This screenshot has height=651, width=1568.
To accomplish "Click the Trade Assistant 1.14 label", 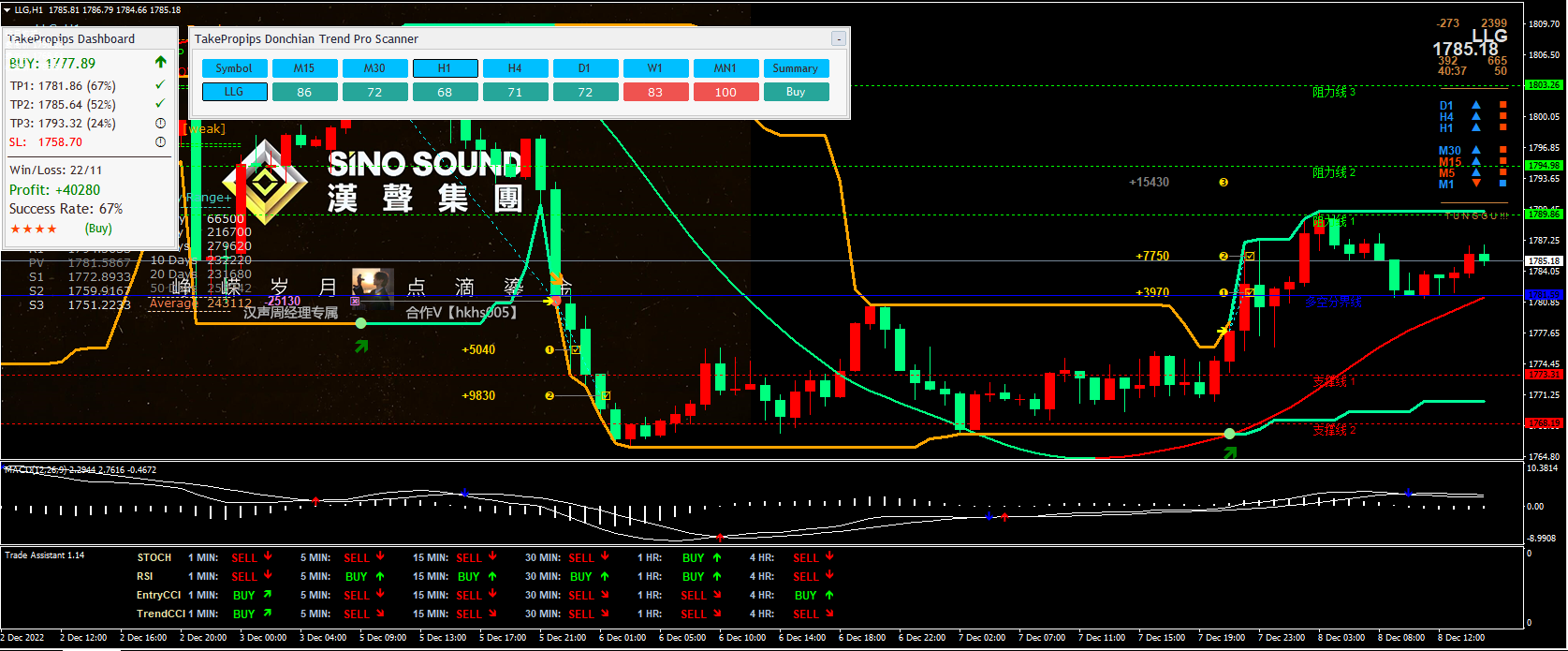I will point(45,555).
